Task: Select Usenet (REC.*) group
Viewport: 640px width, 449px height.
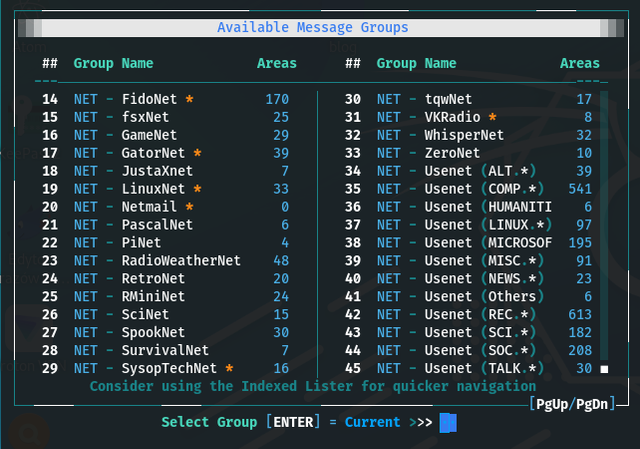Action: pyautogui.click(x=469, y=315)
